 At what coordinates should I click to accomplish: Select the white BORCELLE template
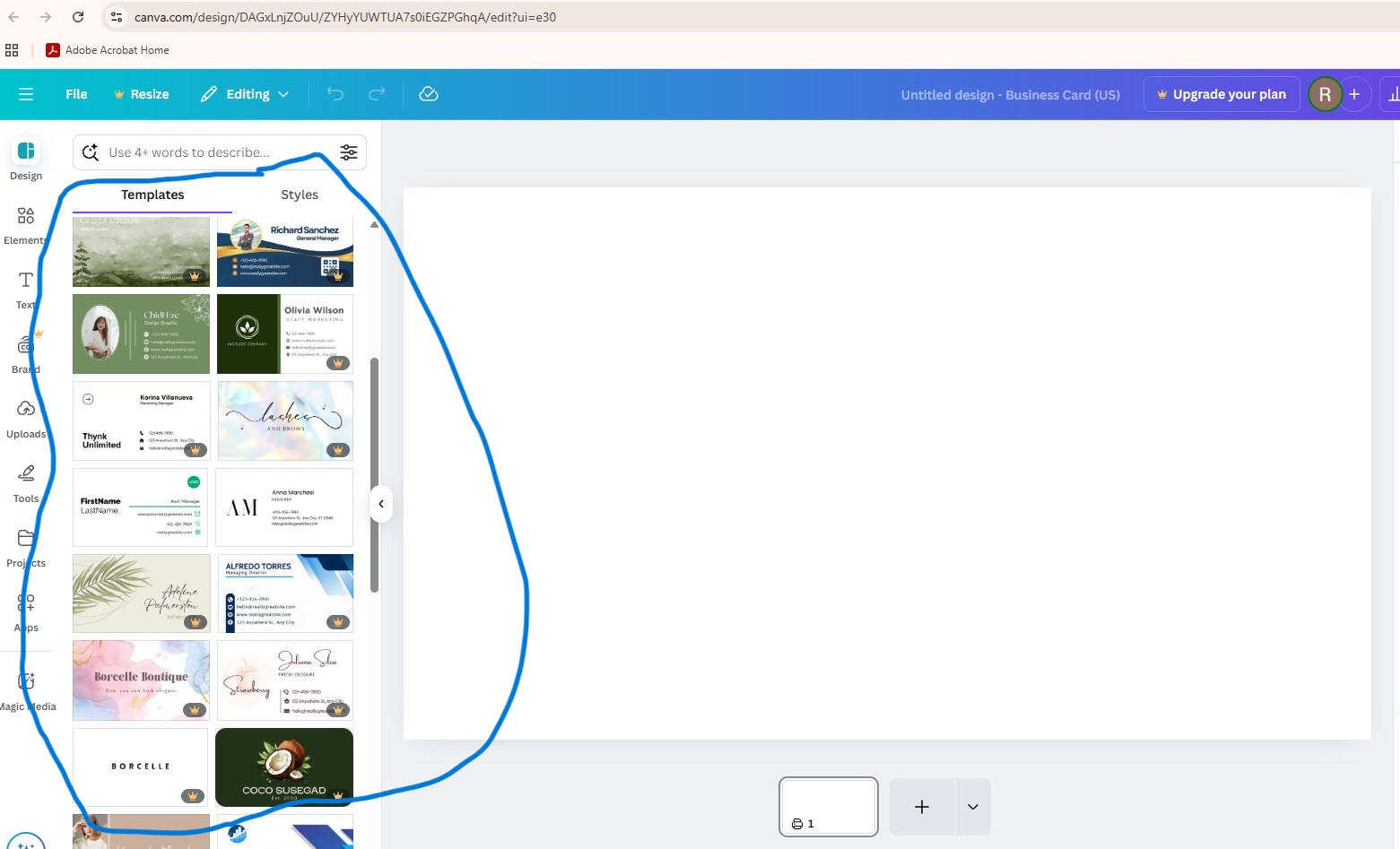[x=141, y=767]
